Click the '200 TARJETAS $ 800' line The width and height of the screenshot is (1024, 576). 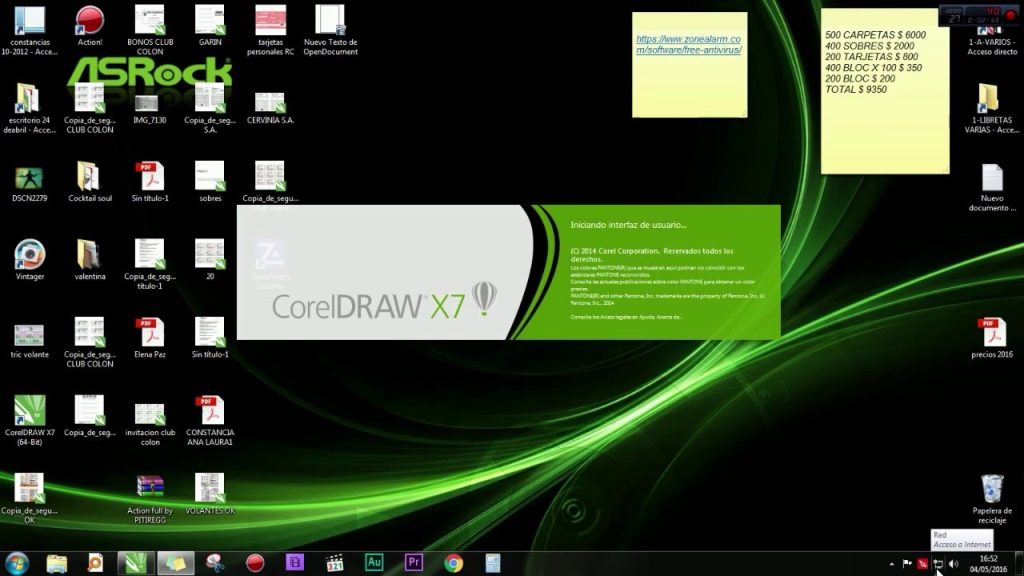871,57
